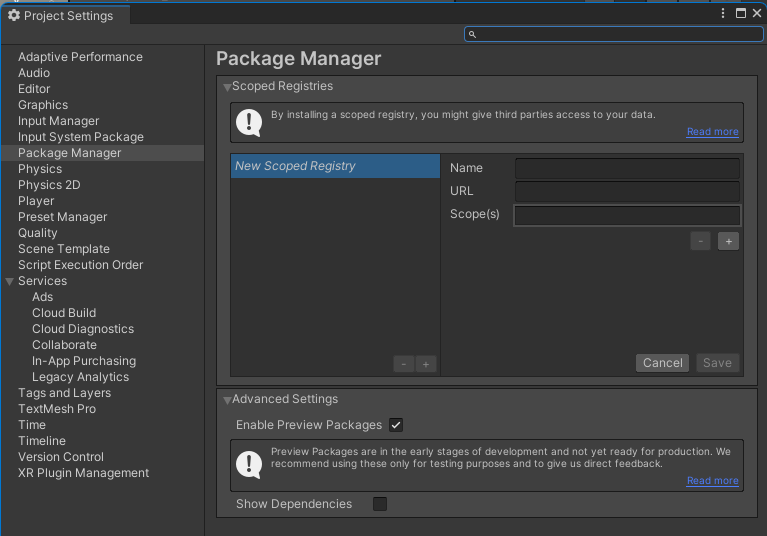This screenshot has width=767, height=536.
Task: Click into the registry Name field
Action: tap(627, 168)
